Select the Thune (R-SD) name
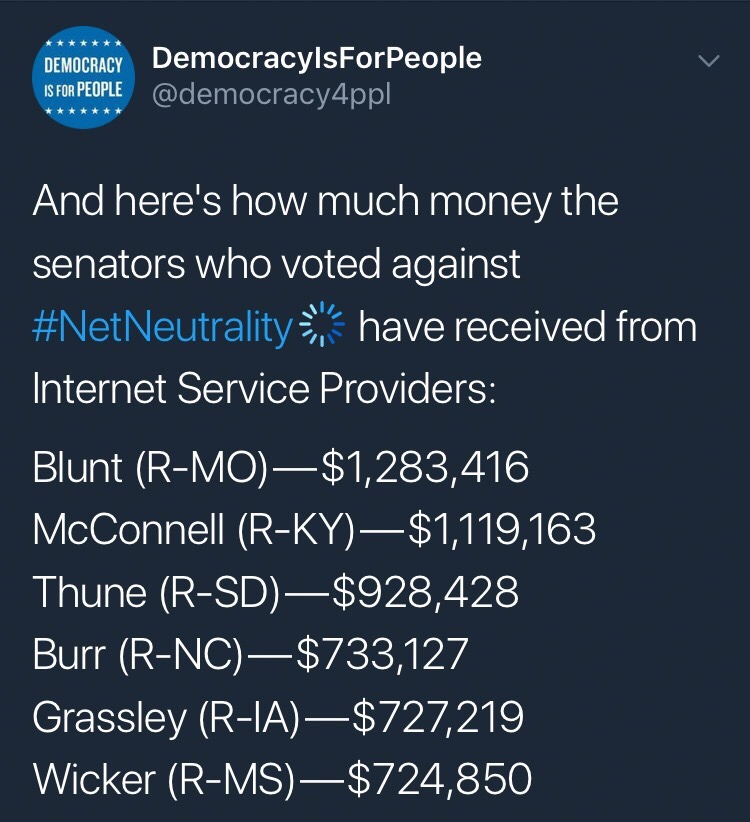The width and height of the screenshot is (750, 822). pos(157,592)
